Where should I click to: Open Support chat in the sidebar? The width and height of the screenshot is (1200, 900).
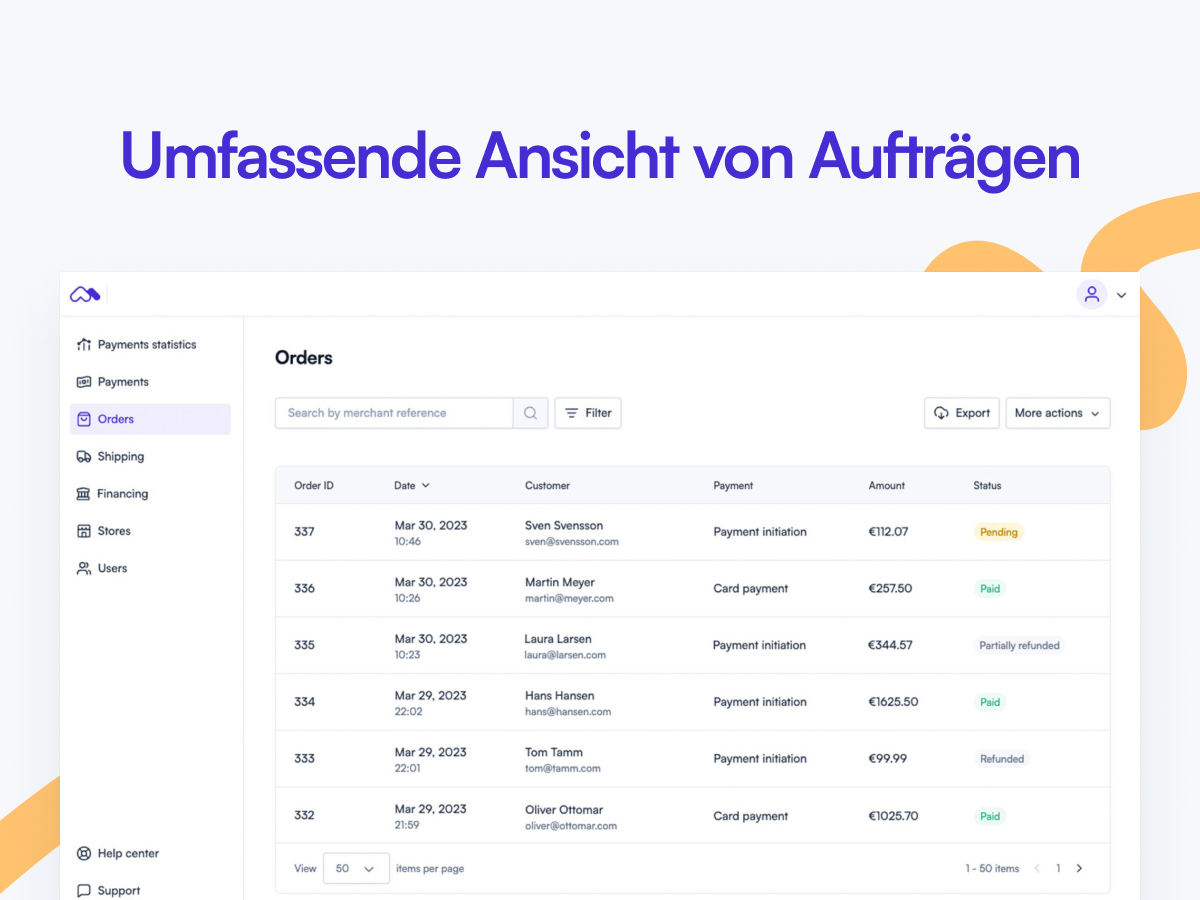[118, 890]
